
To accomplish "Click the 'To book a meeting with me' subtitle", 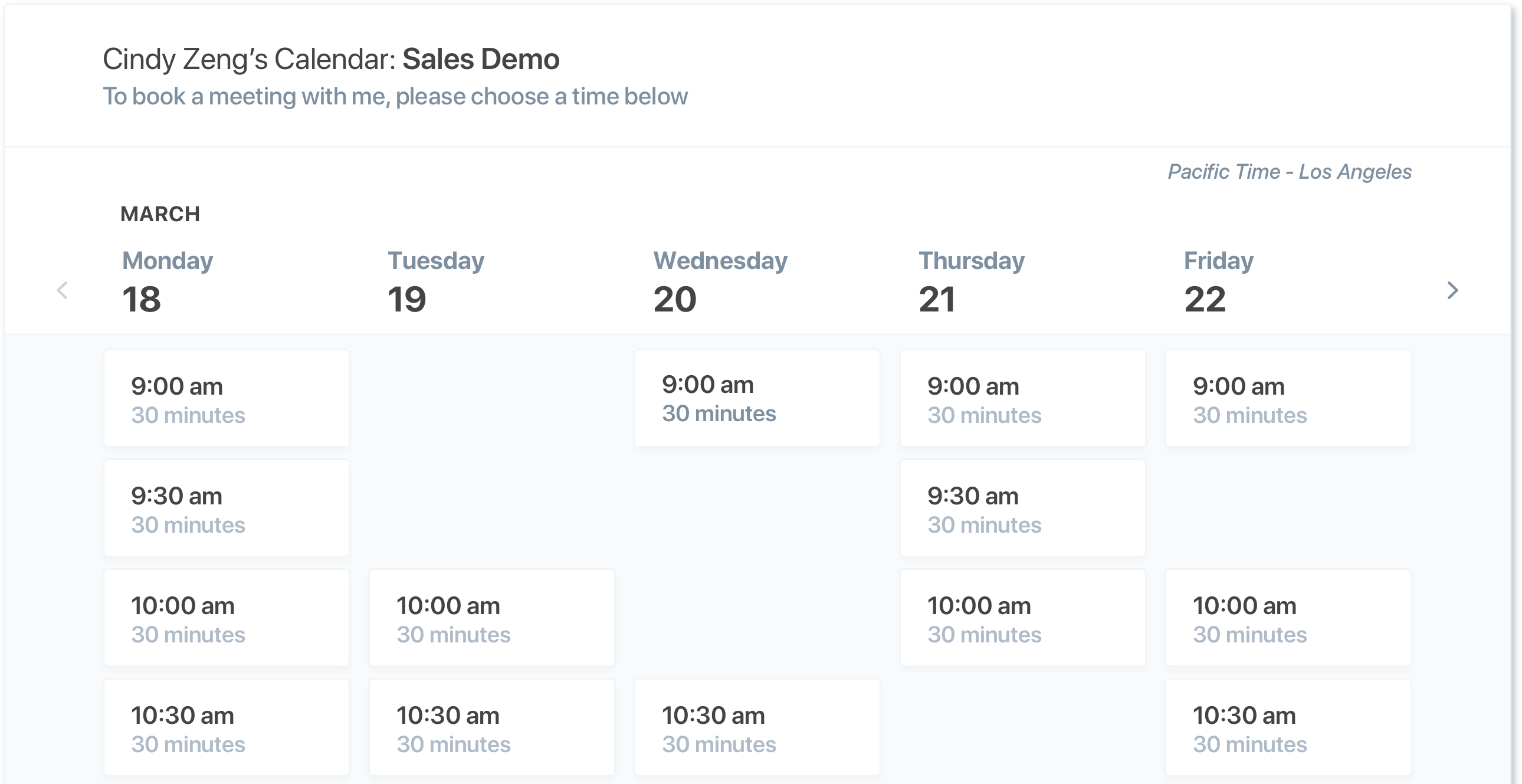I will pyautogui.click(x=395, y=96).
